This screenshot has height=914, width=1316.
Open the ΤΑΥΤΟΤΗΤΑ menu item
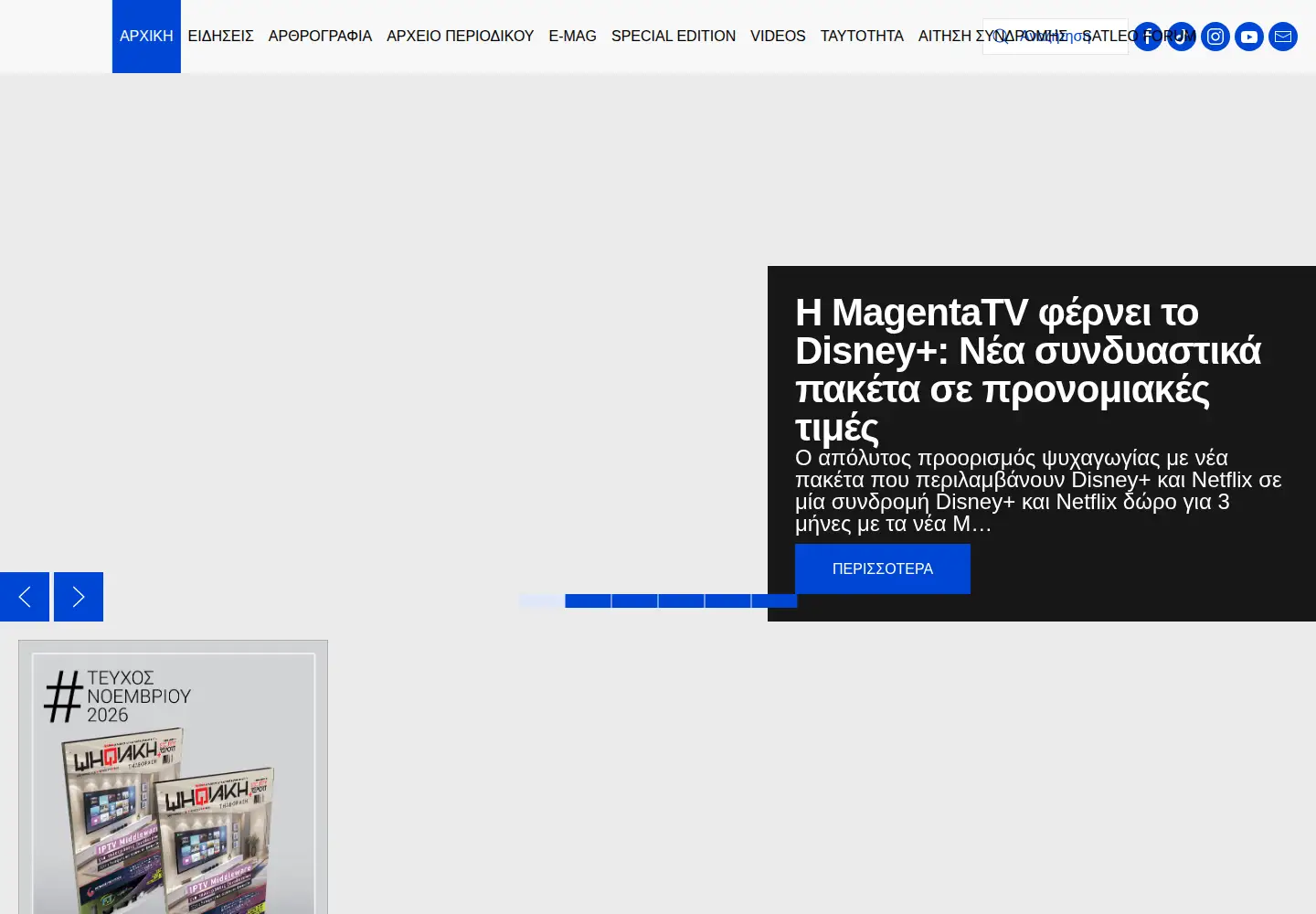tap(862, 37)
